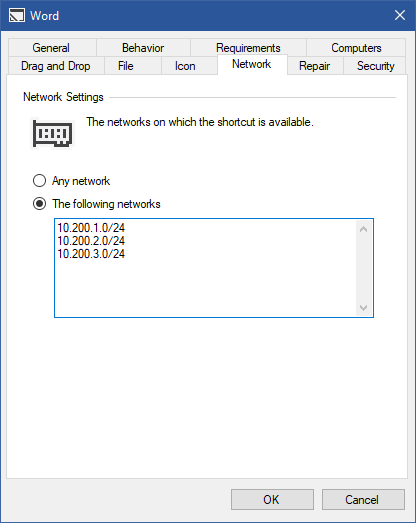Switch to the Computers tab
The image size is (416, 523).
[356, 48]
